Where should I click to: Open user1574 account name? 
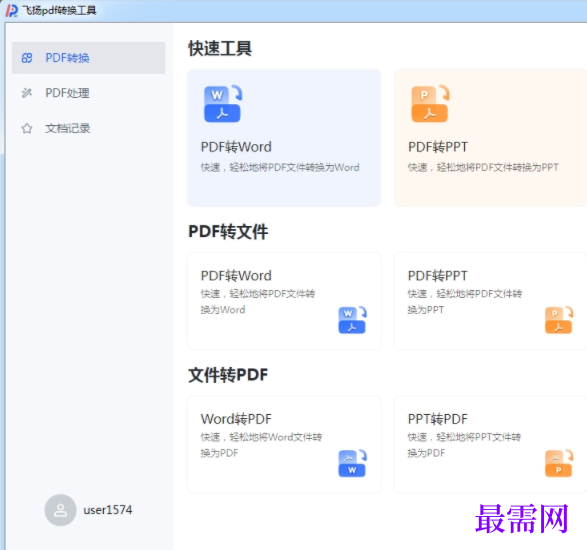108,510
